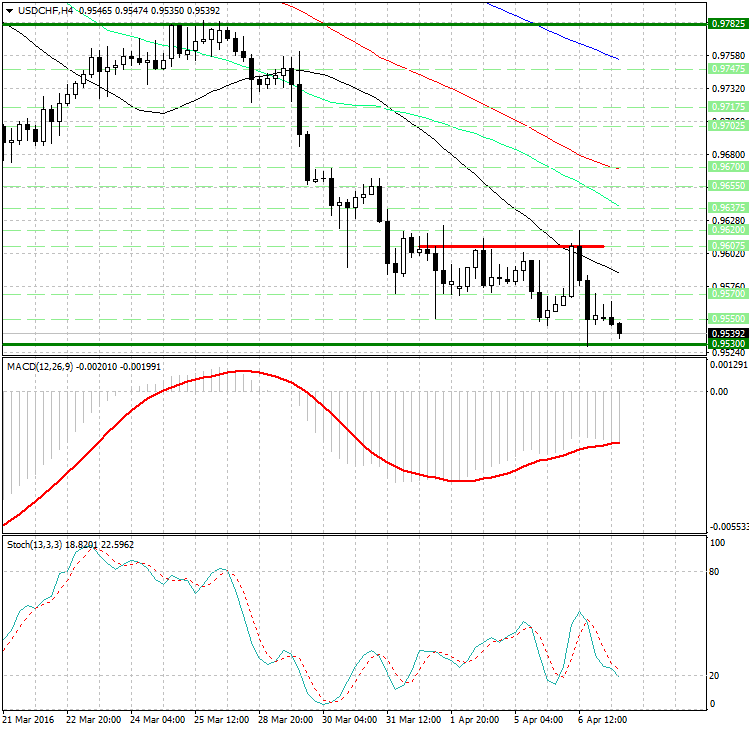Click the USDCHF,H4 chart title text
Screen dimensions: 749x731
coord(45,10)
